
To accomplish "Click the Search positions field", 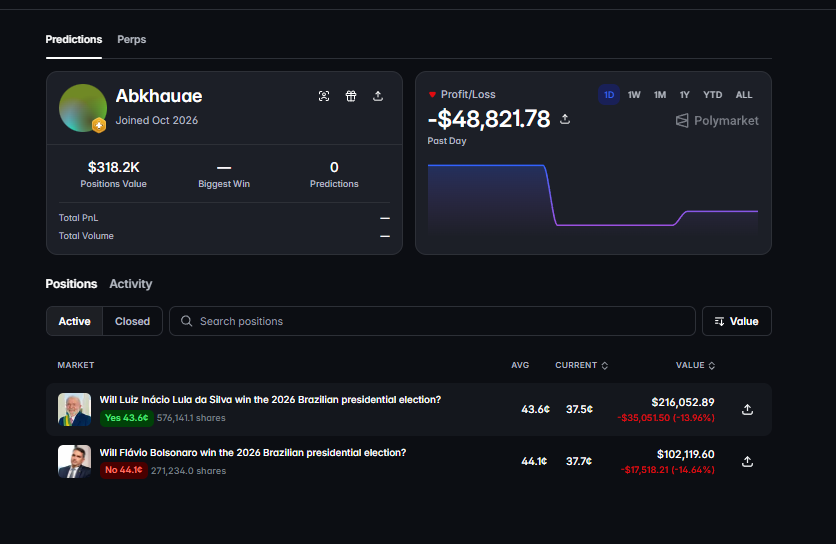I will pos(432,321).
